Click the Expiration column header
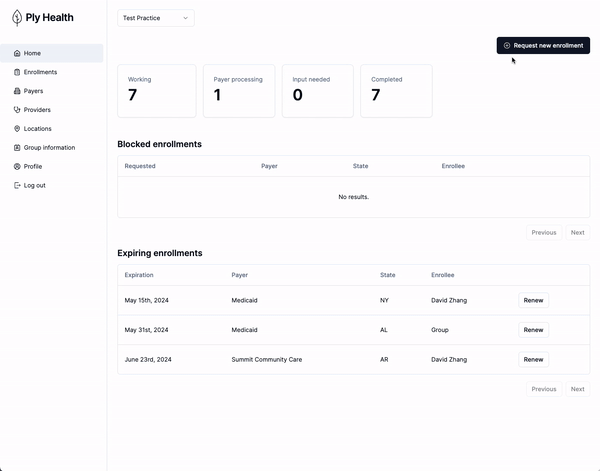 (139, 275)
